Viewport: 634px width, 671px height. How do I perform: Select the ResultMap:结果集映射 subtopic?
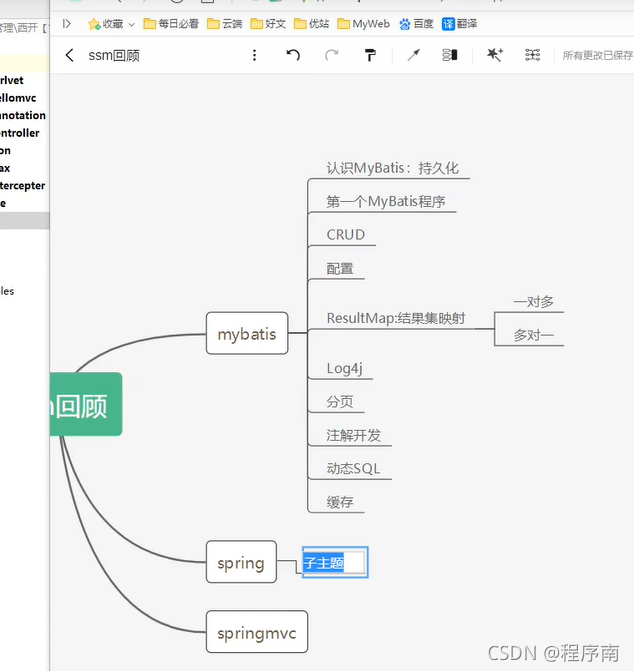pyautogui.click(x=396, y=318)
